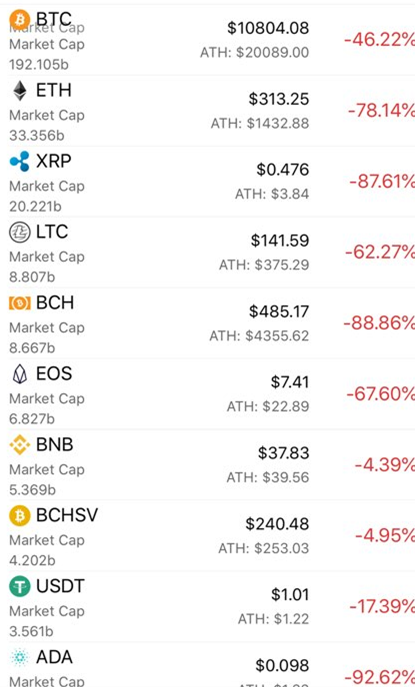Tap the BCHSV gold coin icon

click(20, 516)
